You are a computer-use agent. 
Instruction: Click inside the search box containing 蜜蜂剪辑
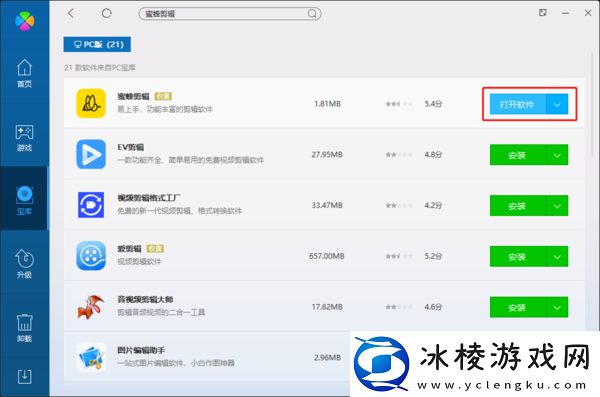pyautogui.click(x=230, y=14)
